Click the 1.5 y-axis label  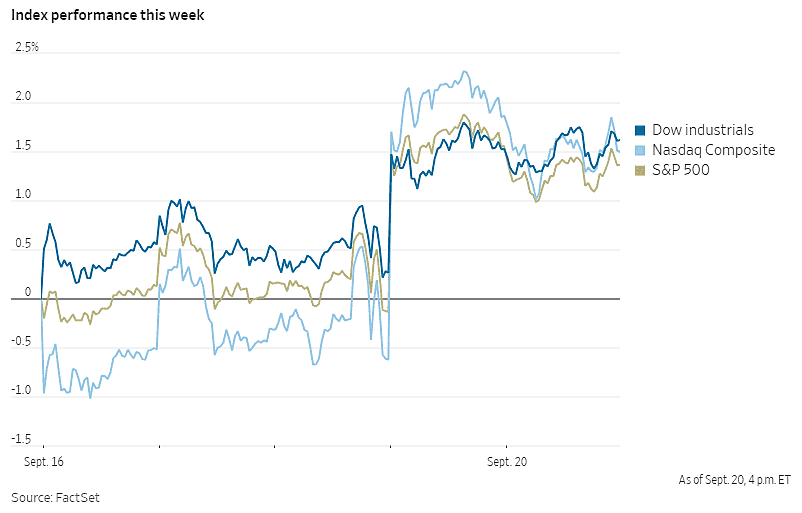coord(22,147)
